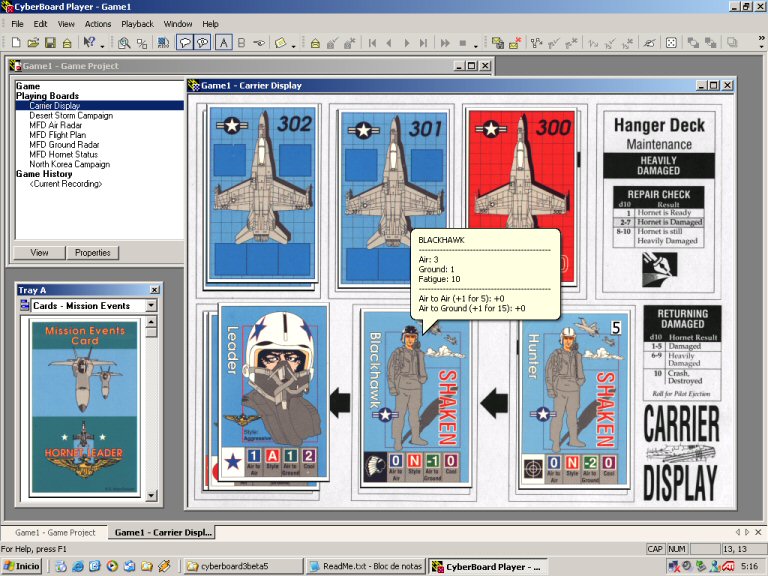
Task: Expand the toolbar overflow chevron
Action: coord(761,38)
